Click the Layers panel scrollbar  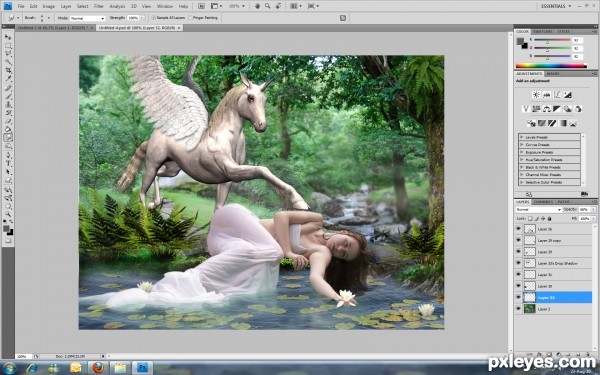coord(595,287)
